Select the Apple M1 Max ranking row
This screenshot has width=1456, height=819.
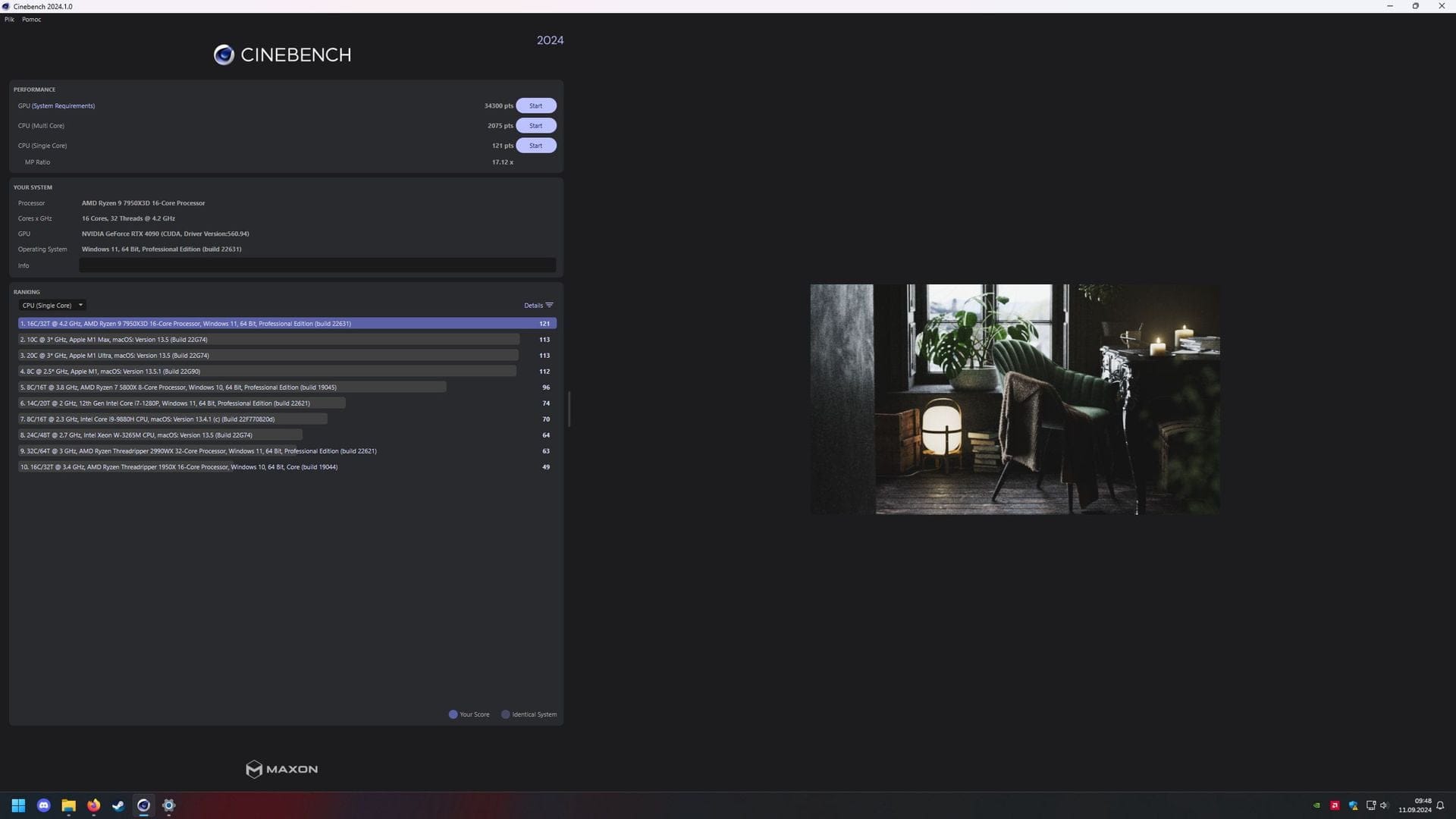pyautogui.click(x=287, y=339)
